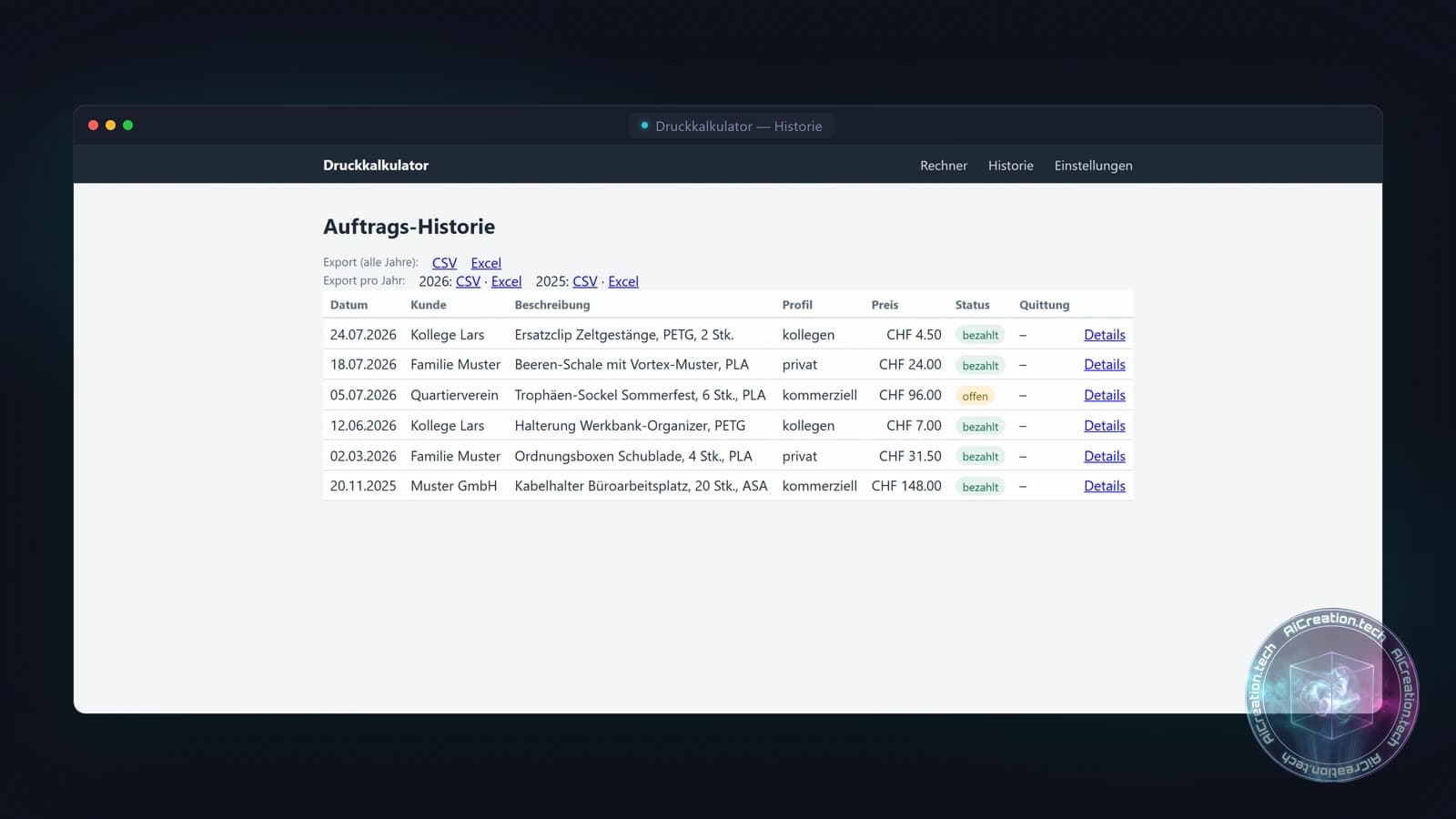Click 'Halterung Werkbank-Organizer, PETG' description
This screenshot has height=819, width=1456.
tap(630, 426)
